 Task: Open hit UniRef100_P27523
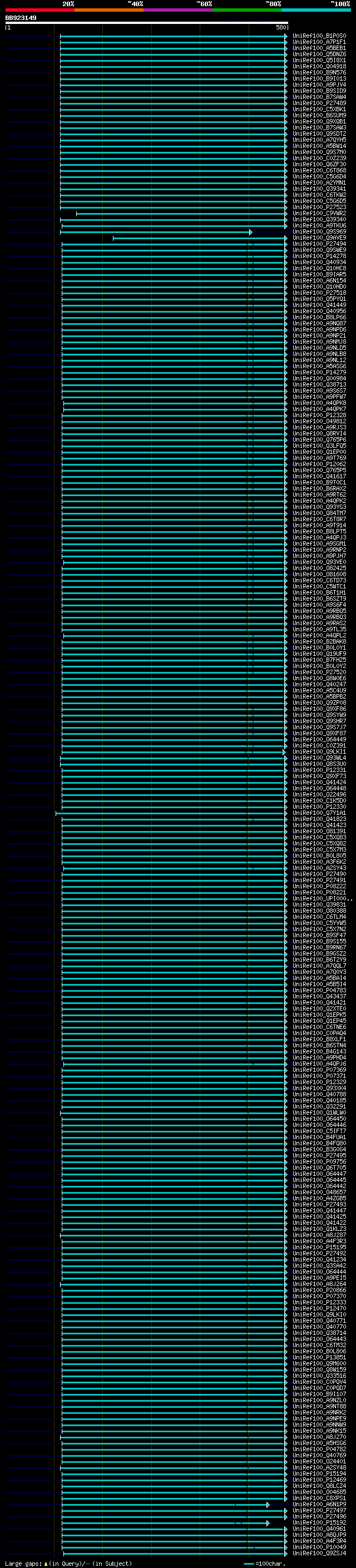[319, 207]
